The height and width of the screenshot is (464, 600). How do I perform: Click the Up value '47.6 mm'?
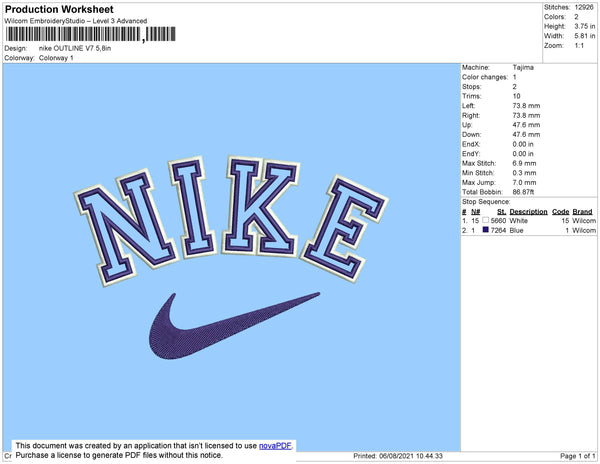coord(526,125)
